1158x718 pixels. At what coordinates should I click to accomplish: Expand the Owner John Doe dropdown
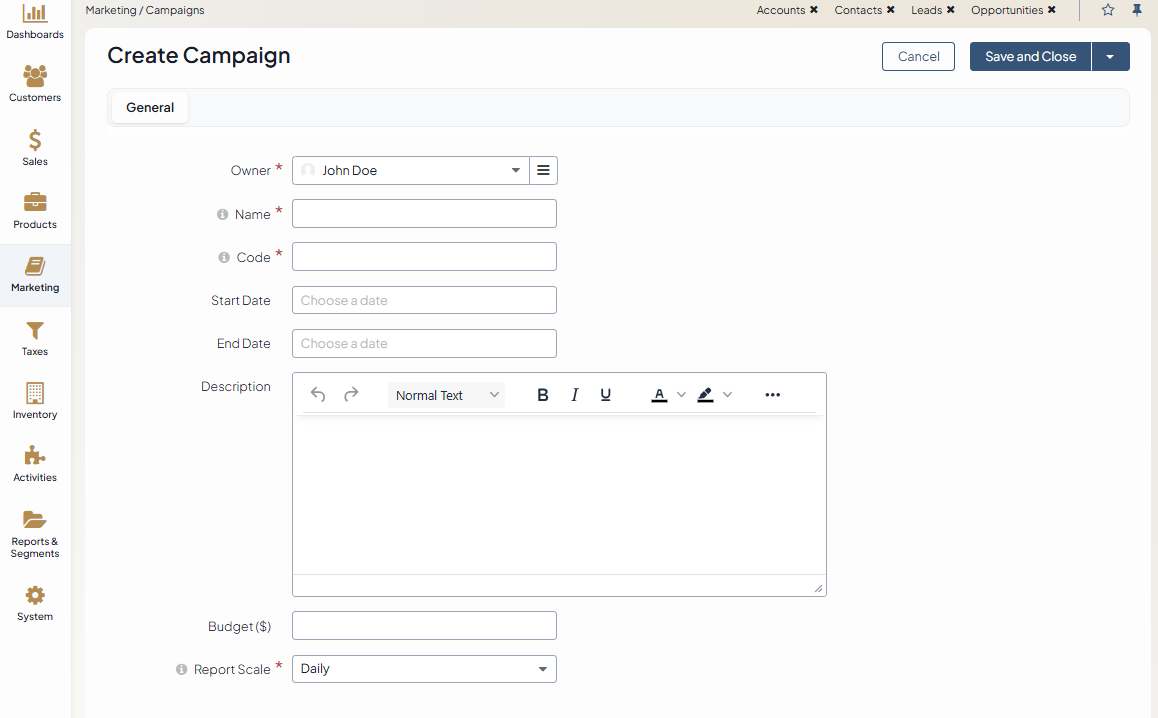411,171
